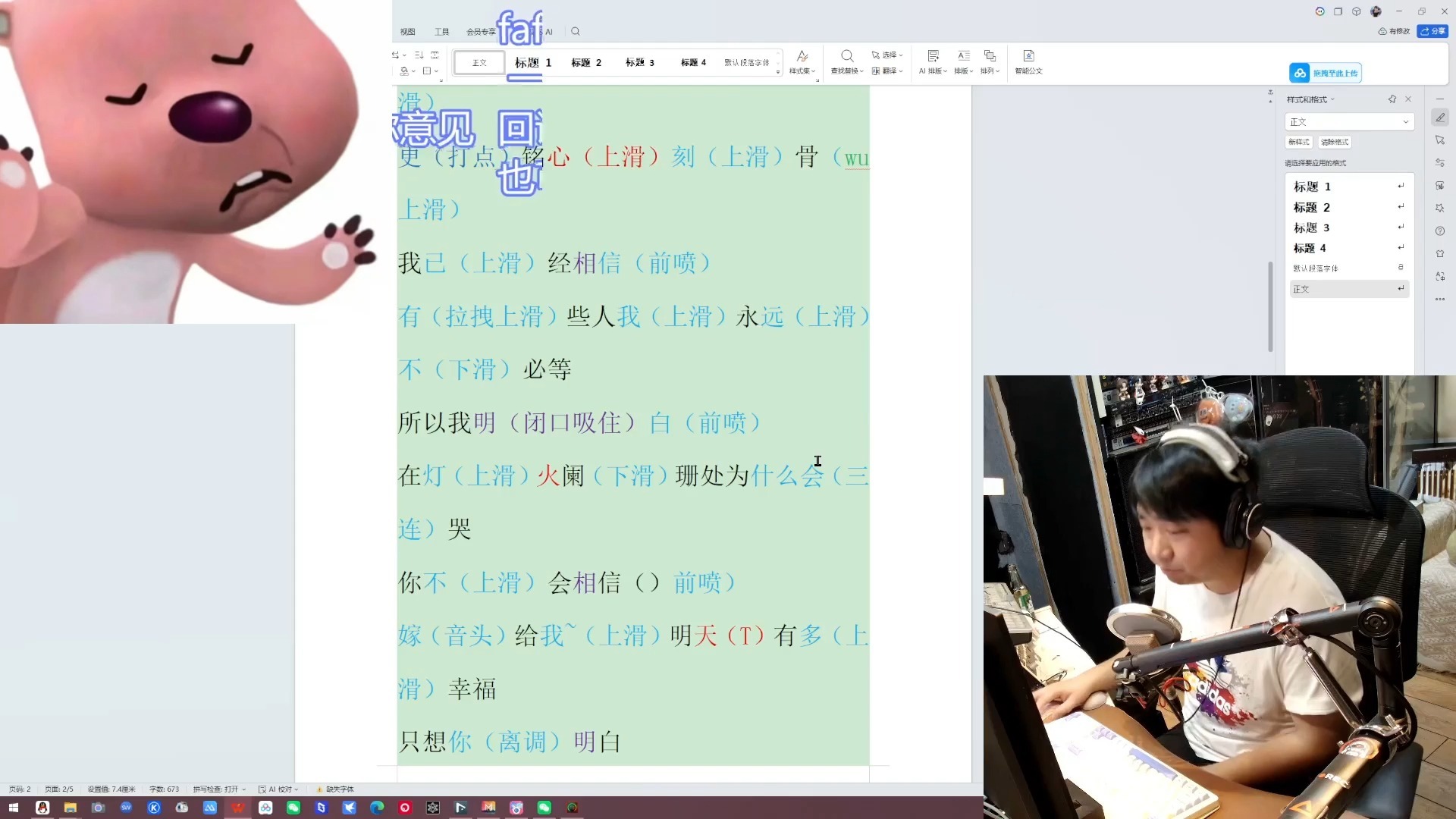1456x819 pixels.
Task: Open the 拼写检查 spell check dropdown
Action: point(219,789)
